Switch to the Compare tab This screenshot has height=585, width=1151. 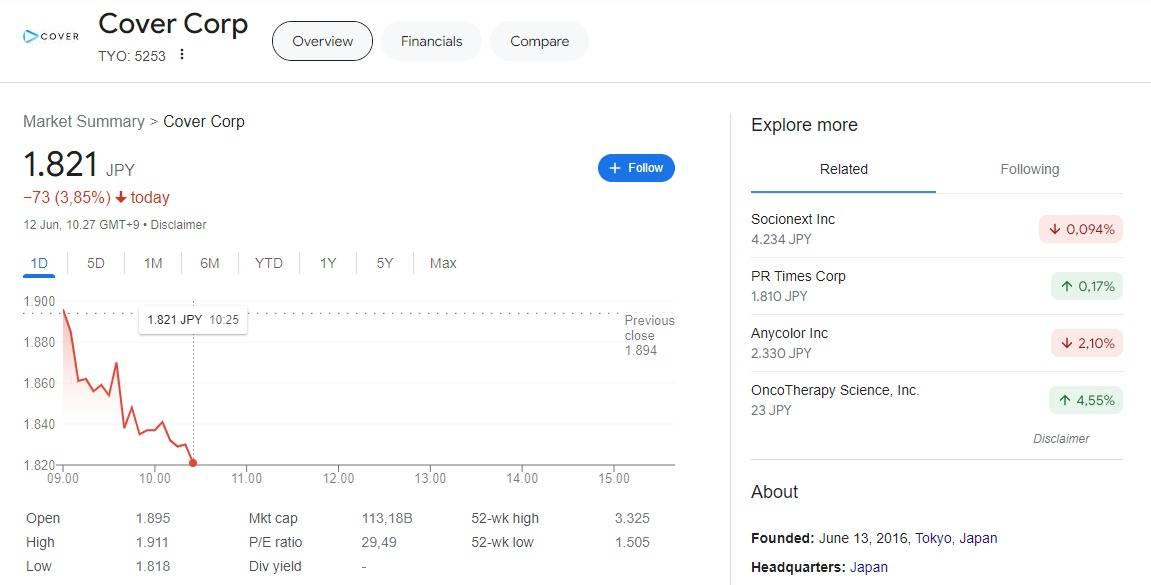click(539, 41)
